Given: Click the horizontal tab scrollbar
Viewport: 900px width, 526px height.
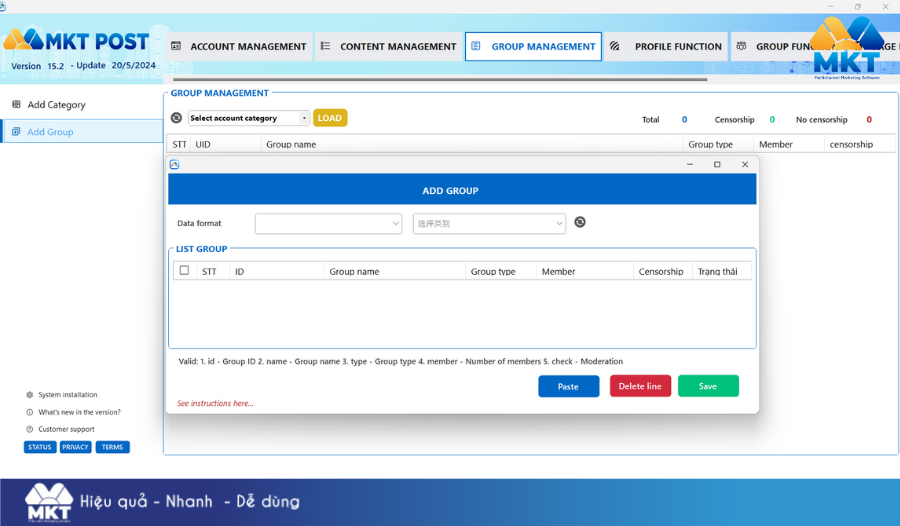Looking at the screenshot, I should tap(440, 79).
